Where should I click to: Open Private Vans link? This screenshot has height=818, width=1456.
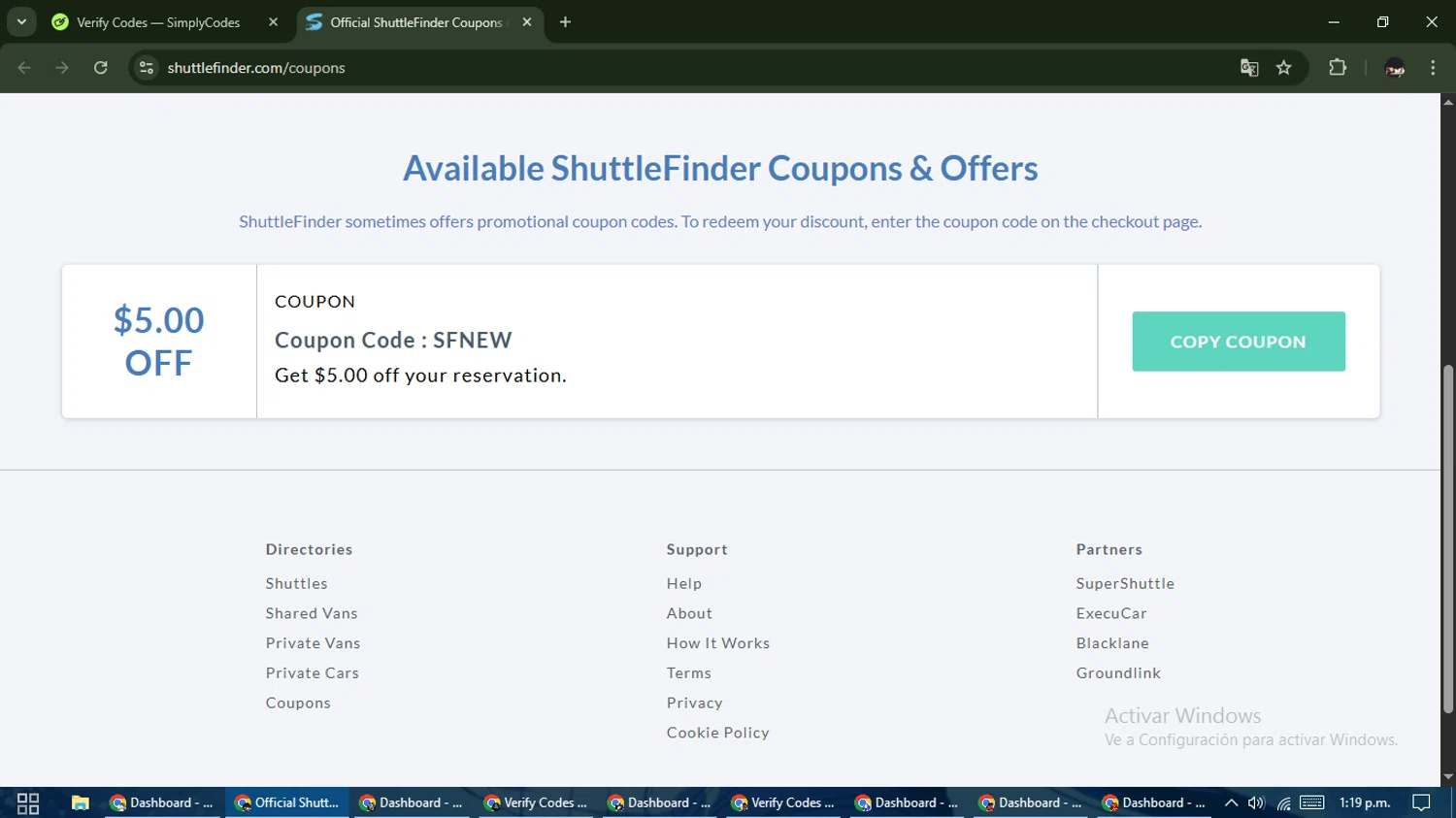coord(313,643)
